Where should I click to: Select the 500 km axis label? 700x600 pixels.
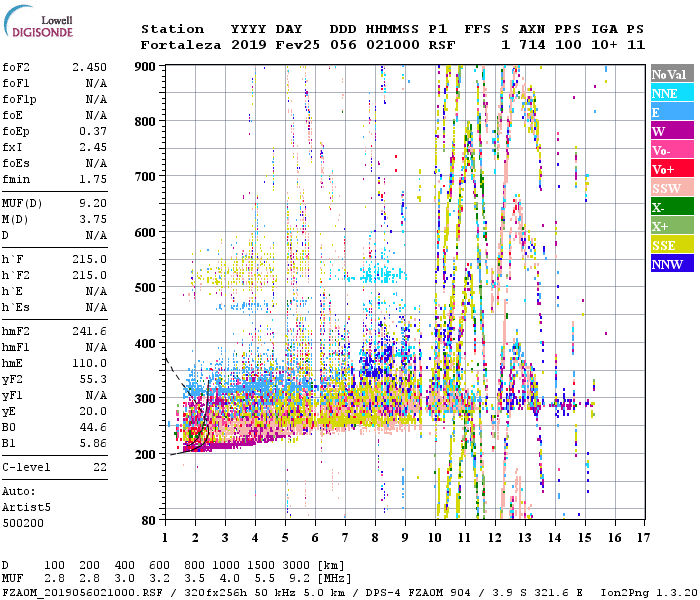[x=145, y=287]
